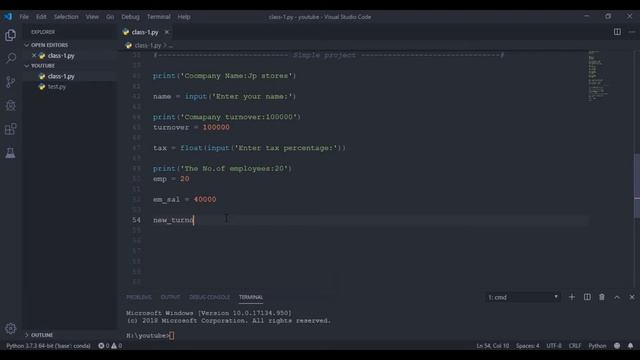Open the Go menu

[110, 17]
